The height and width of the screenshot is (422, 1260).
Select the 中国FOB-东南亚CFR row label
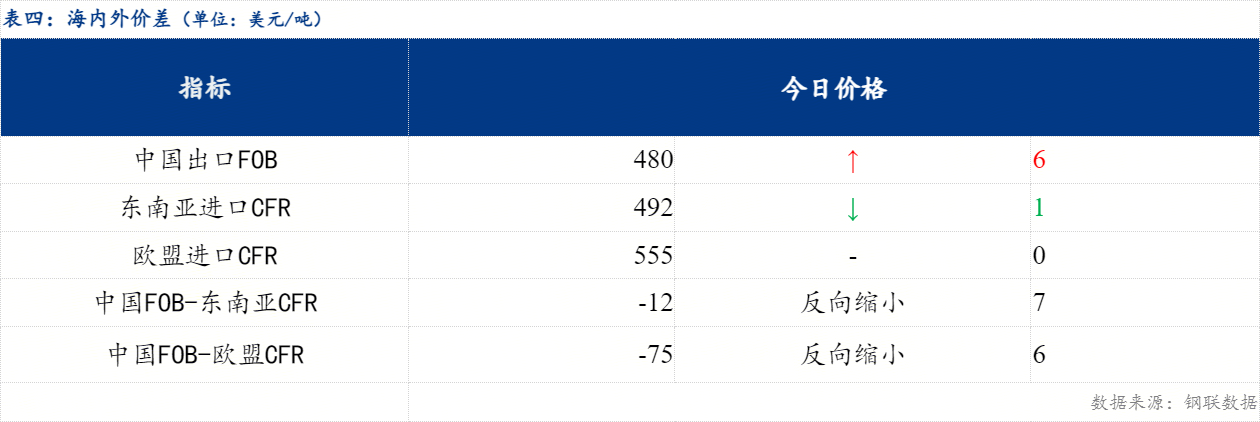pos(205,303)
